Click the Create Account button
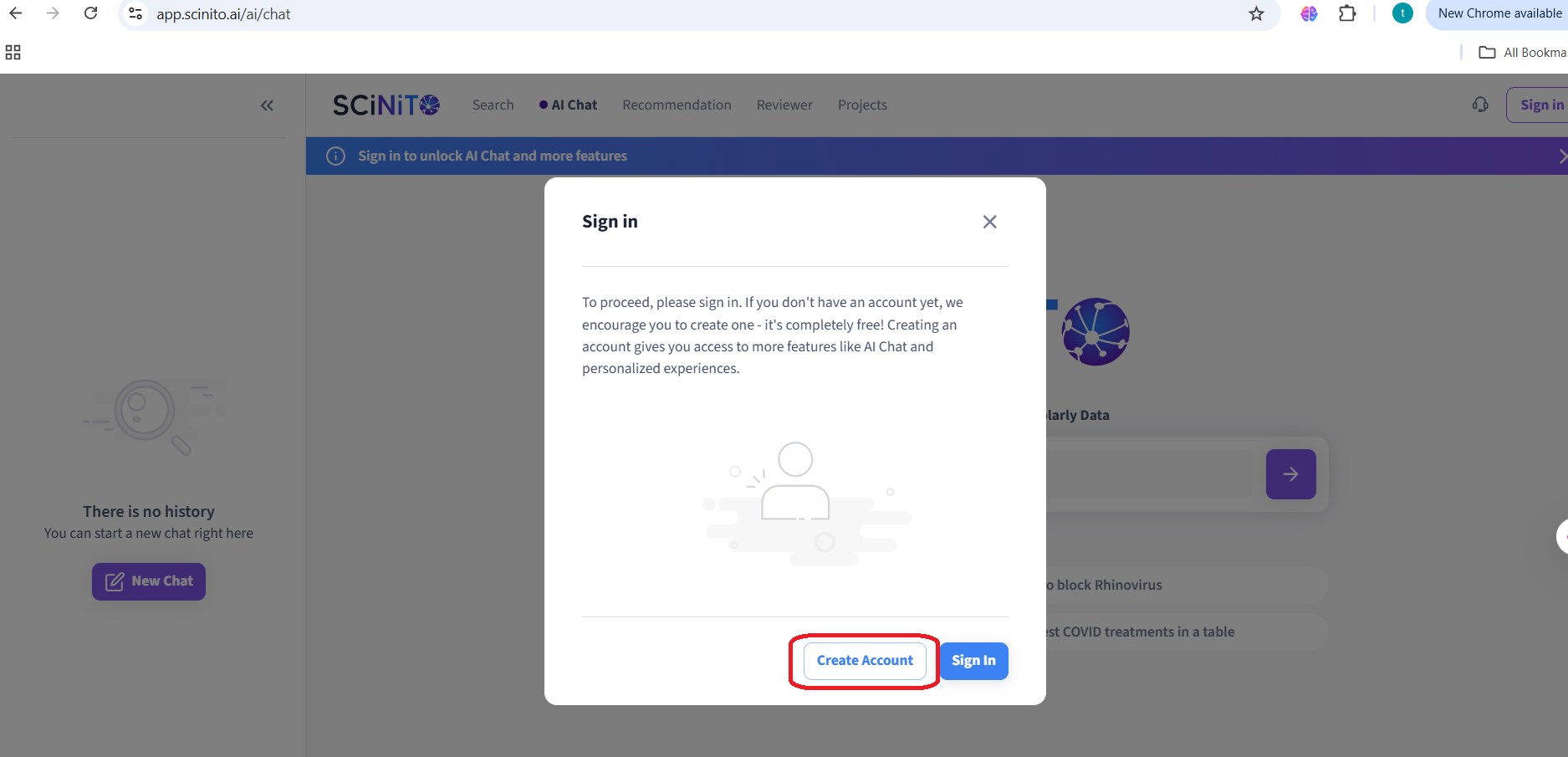The width and height of the screenshot is (1568, 757). [865, 661]
